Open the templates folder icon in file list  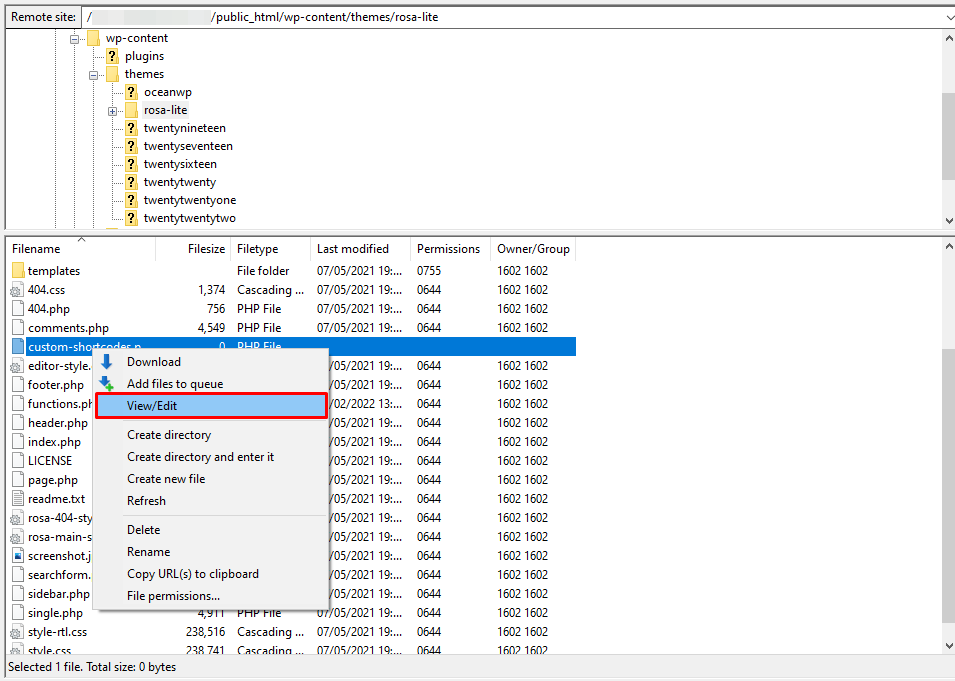coord(18,270)
